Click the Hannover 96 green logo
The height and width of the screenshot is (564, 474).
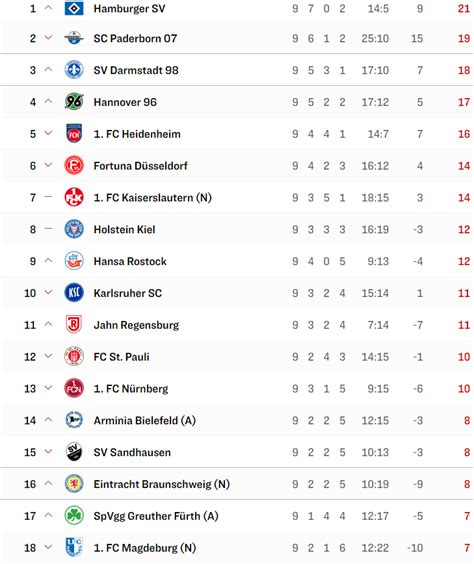point(74,102)
